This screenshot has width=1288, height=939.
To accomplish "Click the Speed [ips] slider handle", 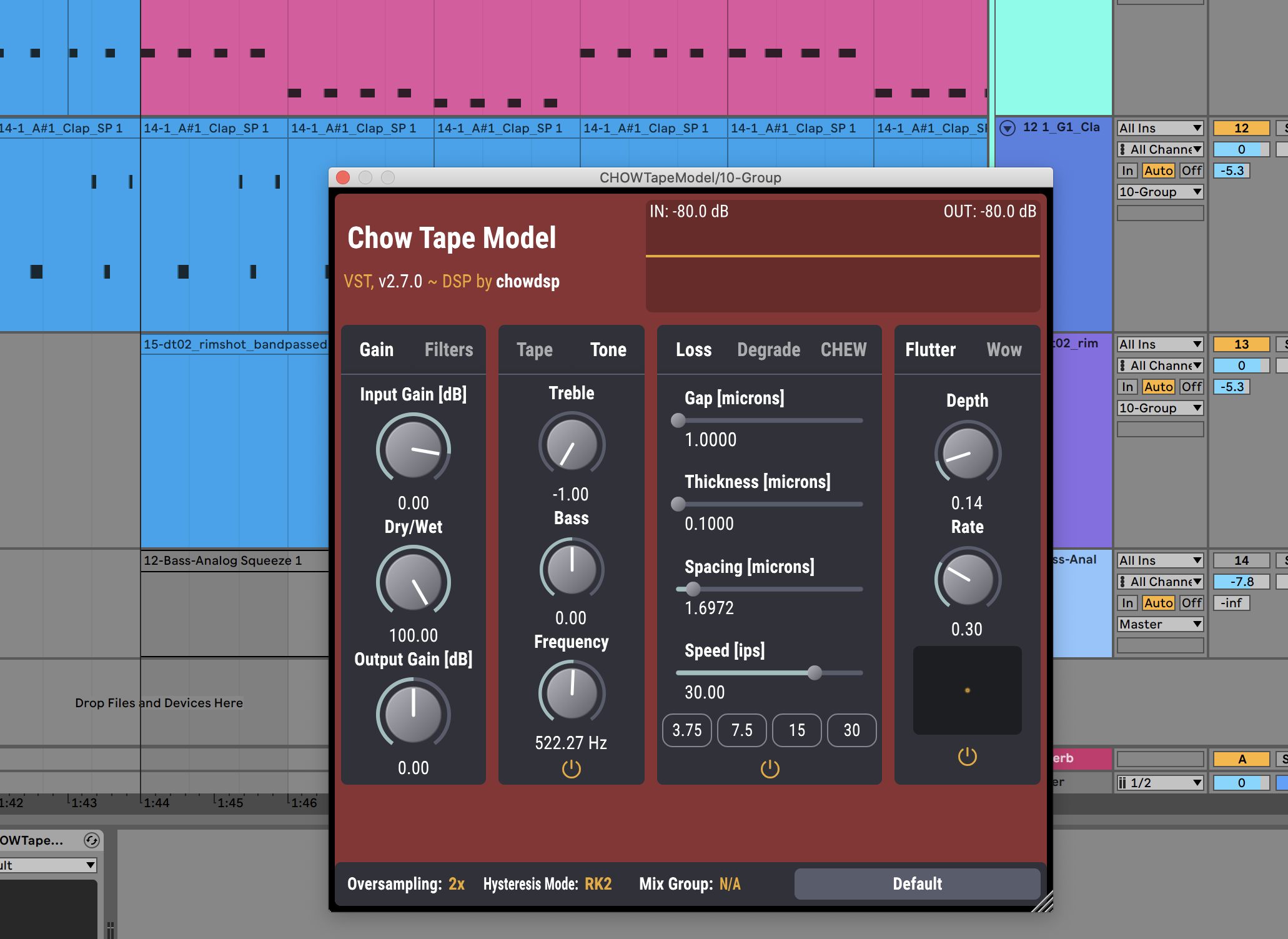I will 814,673.
